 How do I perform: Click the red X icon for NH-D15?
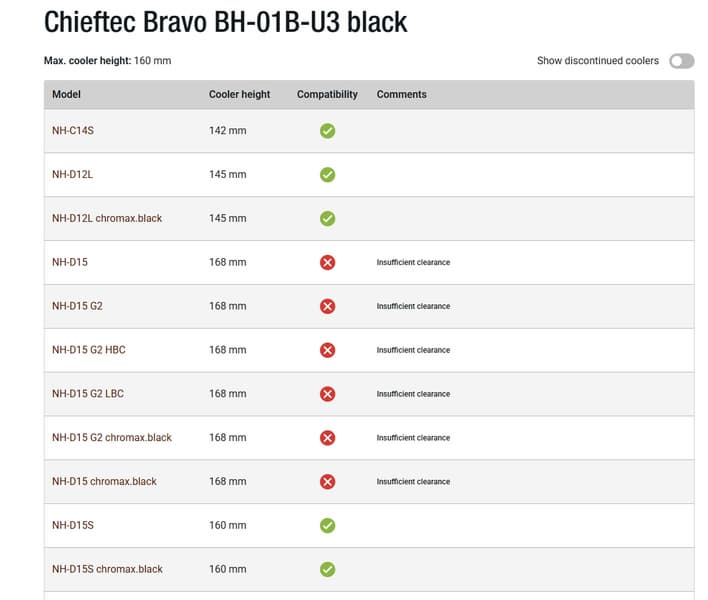(327, 262)
